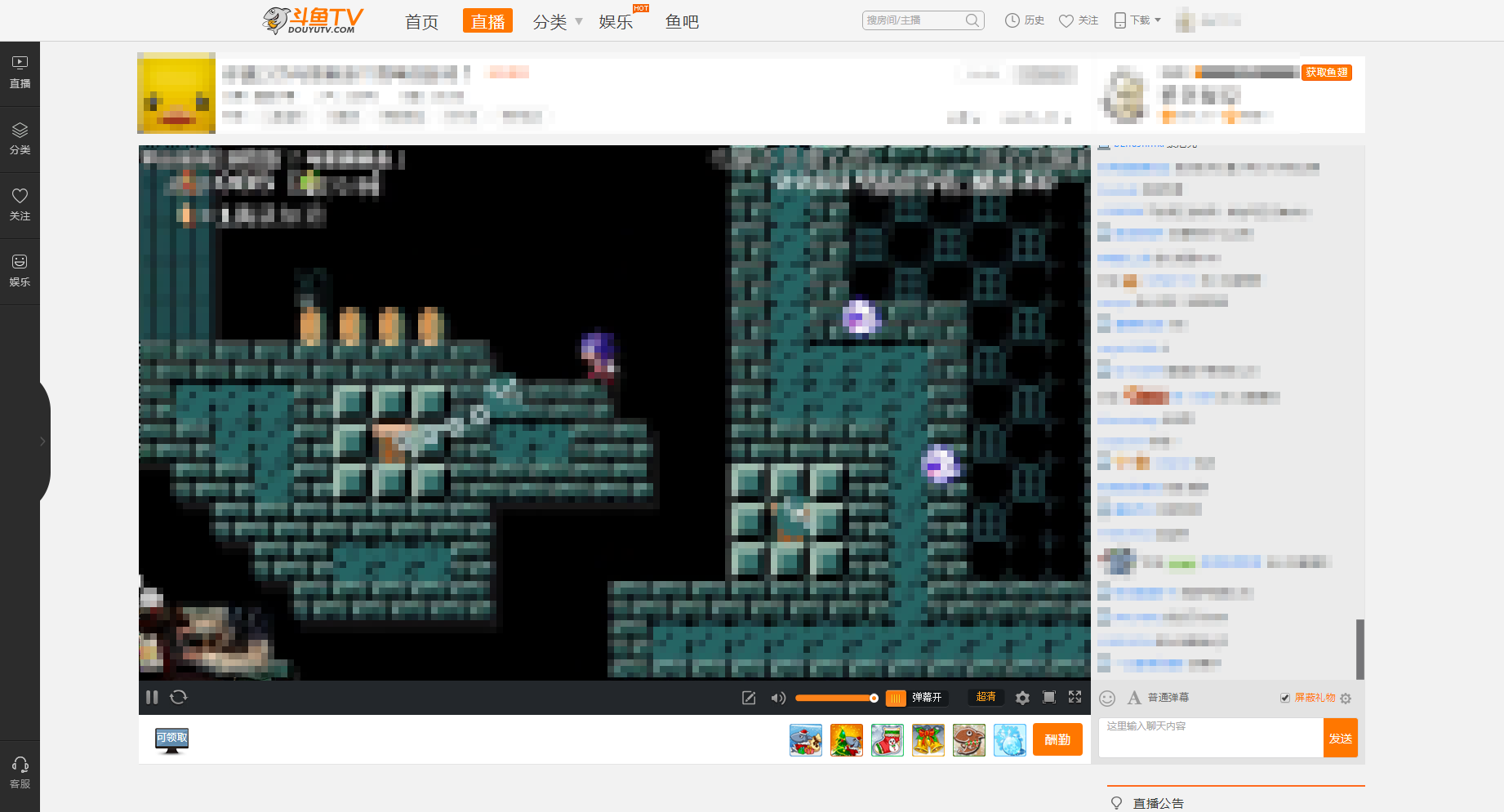Open 直播 in the left sidebar

[x=20, y=73]
